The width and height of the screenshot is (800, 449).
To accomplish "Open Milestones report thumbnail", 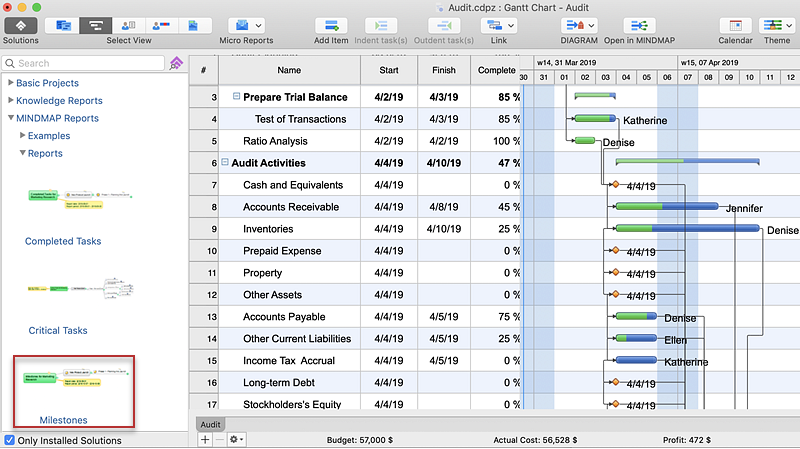I will [74, 378].
